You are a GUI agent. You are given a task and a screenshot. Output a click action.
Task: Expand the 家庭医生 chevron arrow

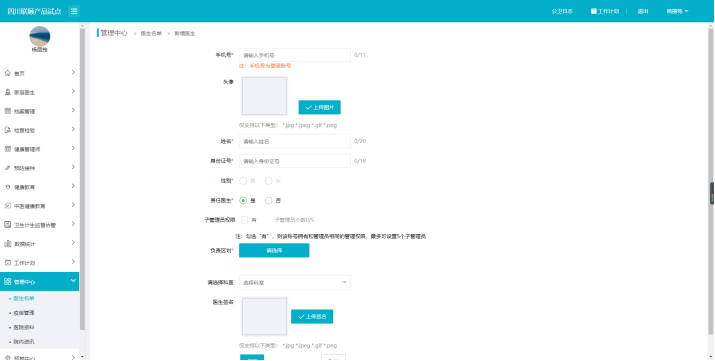point(73,91)
